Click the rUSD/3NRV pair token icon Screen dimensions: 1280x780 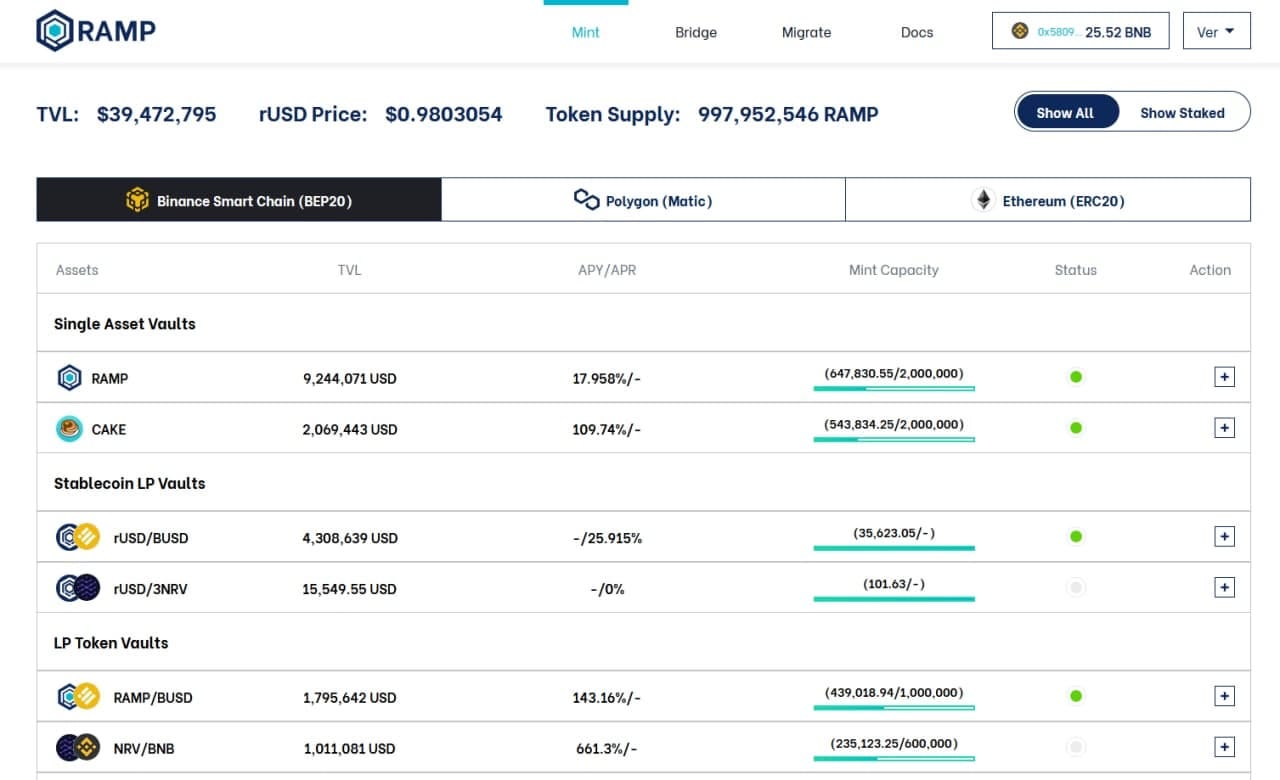coord(79,588)
